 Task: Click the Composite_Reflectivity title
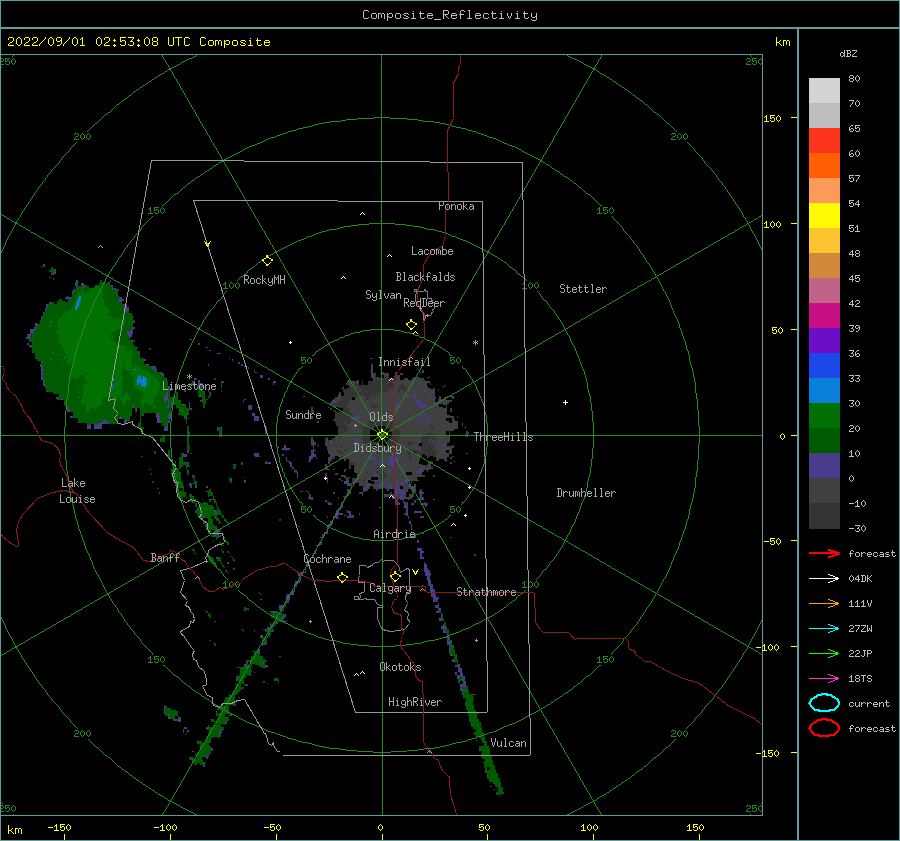tap(449, 15)
